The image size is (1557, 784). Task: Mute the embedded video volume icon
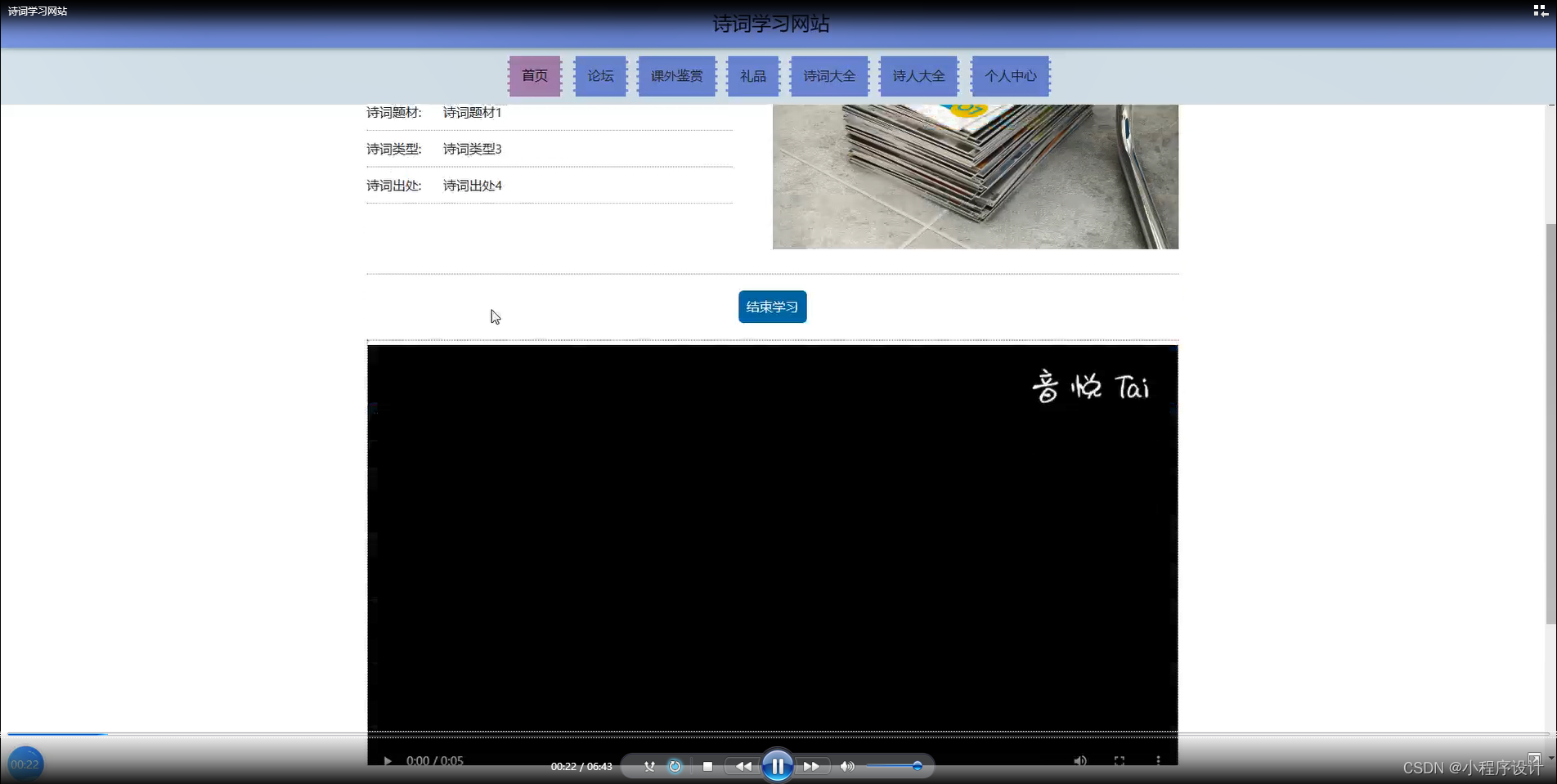[x=1080, y=761]
